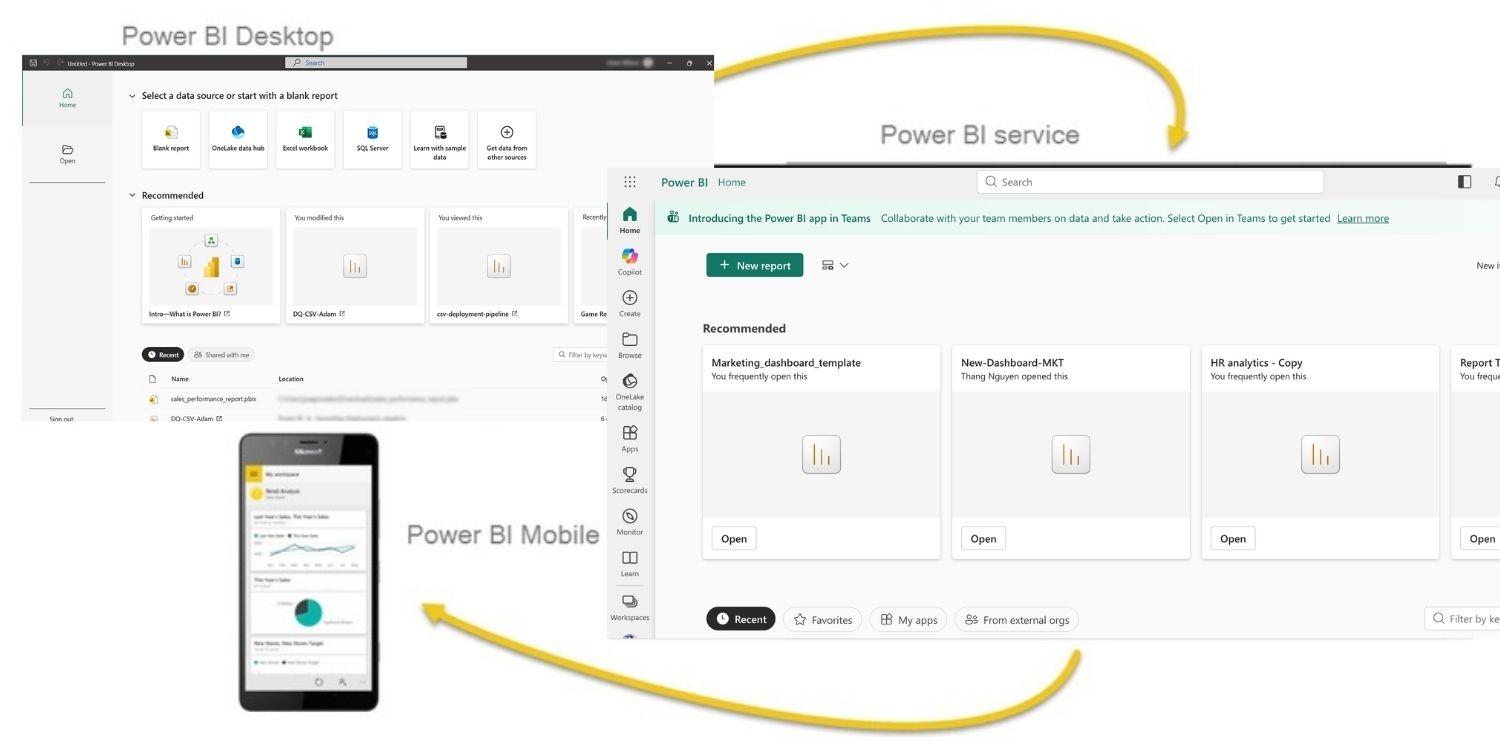Click the Search field in Power BI service
The height and width of the screenshot is (741, 1500).
tap(1148, 181)
